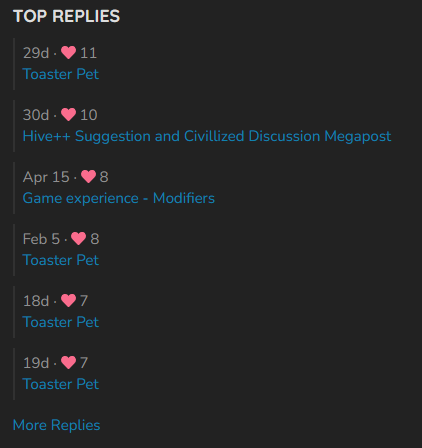
Task: Click the 19d timestamp label
Action: [36, 363]
